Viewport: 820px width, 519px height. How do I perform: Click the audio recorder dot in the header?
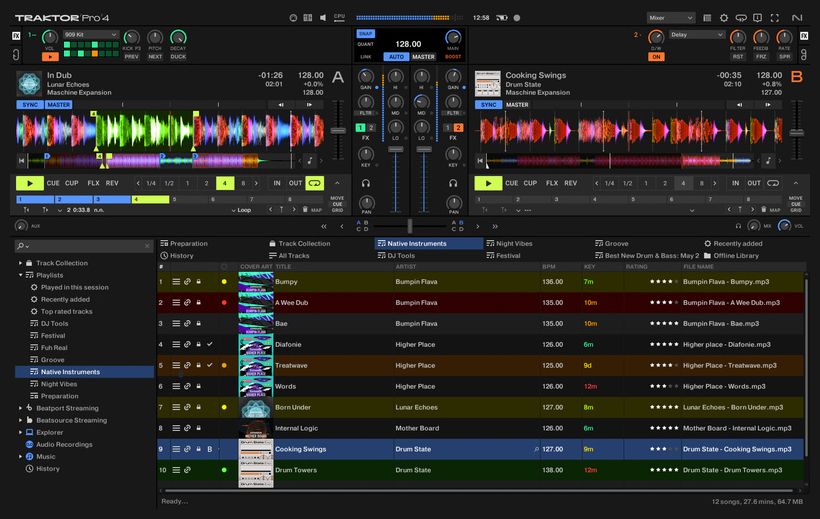tap(517, 18)
